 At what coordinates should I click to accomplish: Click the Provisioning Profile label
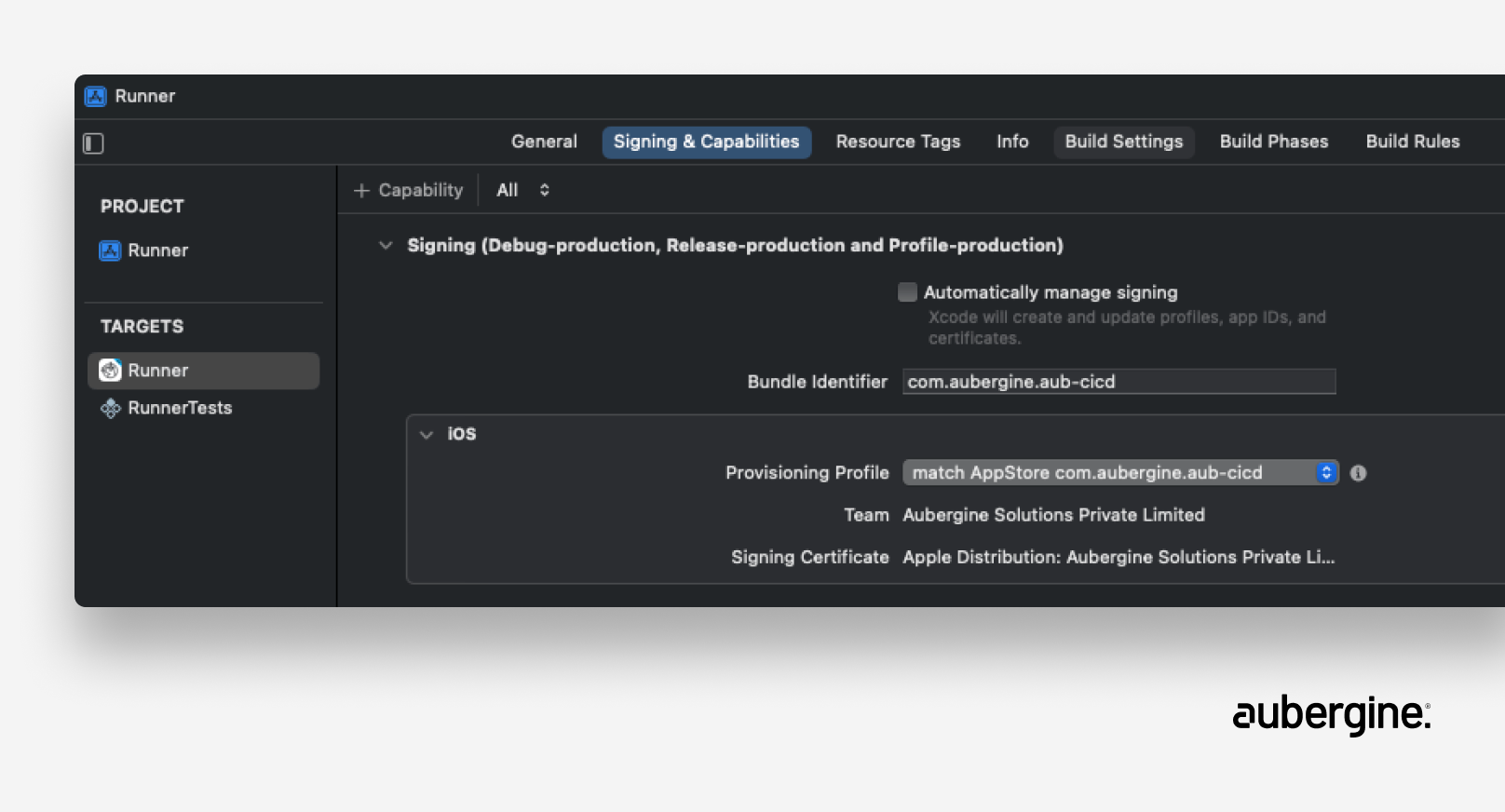(807, 473)
